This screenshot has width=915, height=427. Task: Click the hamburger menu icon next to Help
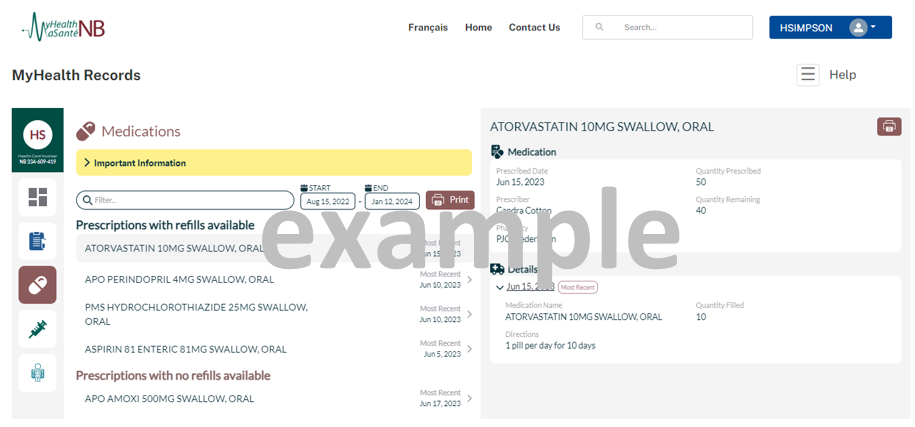point(808,75)
